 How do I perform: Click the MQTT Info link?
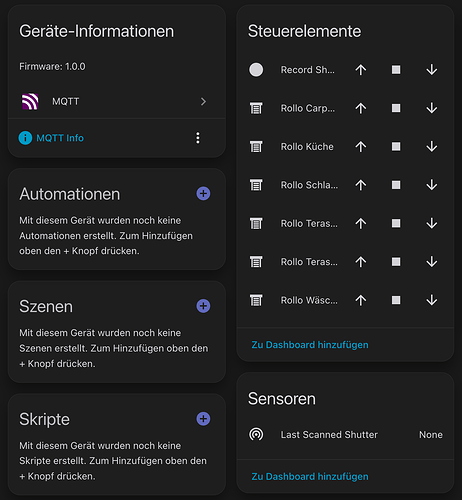pyautogui.click(x=60, y=138)
